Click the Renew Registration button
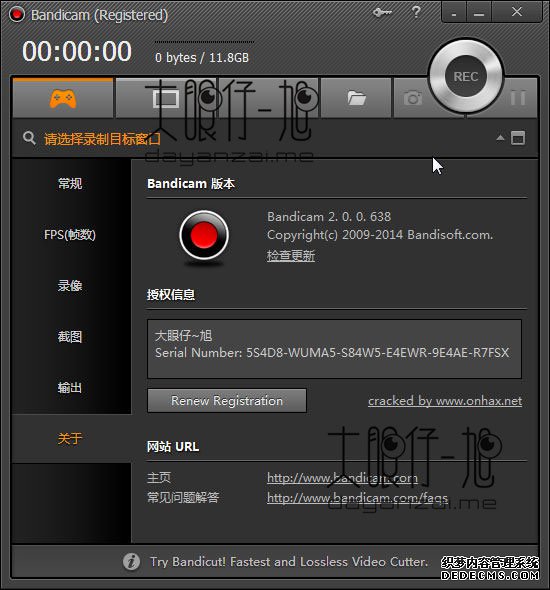Viewport: 550px width, 590px height. pyautogui.click(x=227, y=401)
